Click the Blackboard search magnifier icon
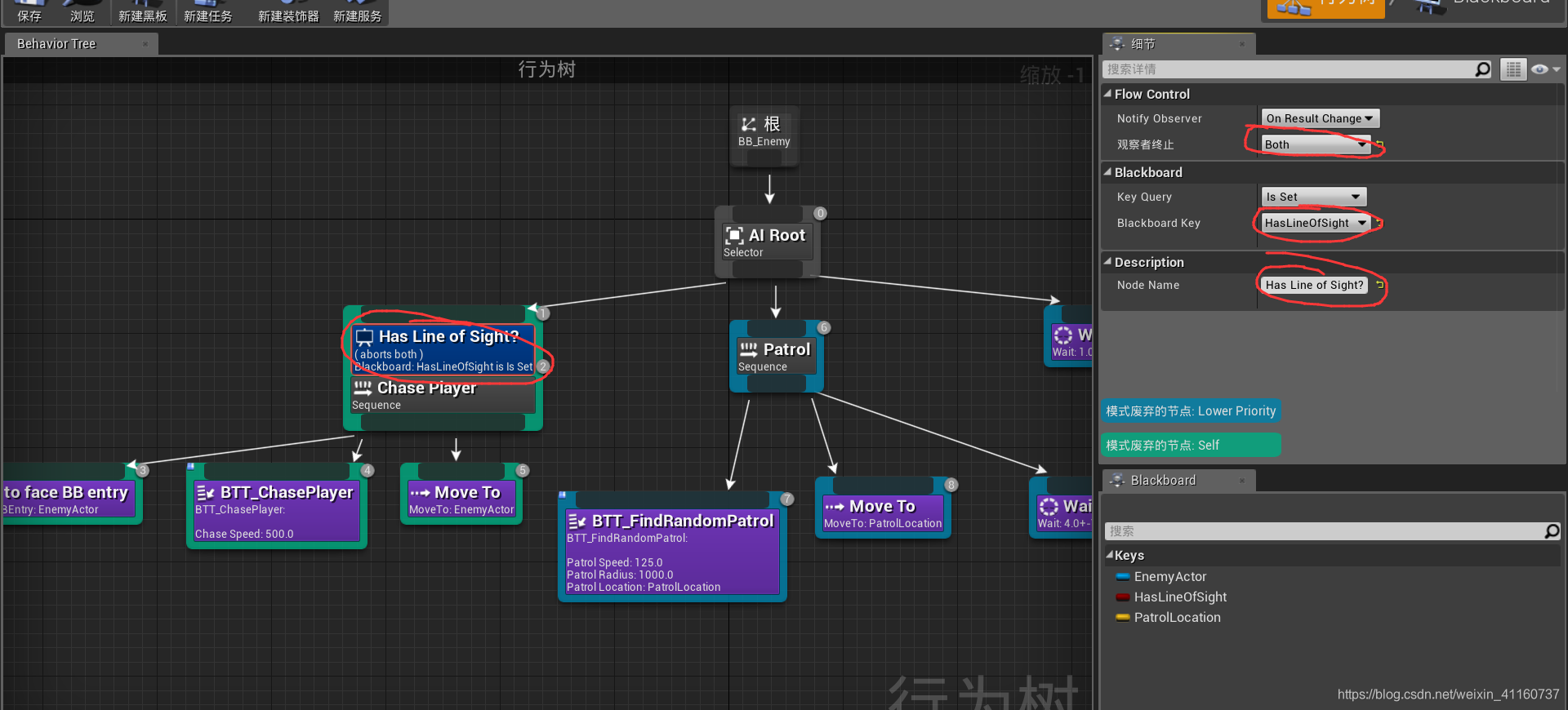Screen dimensions: 1568x710 (x=1552, y=531)
